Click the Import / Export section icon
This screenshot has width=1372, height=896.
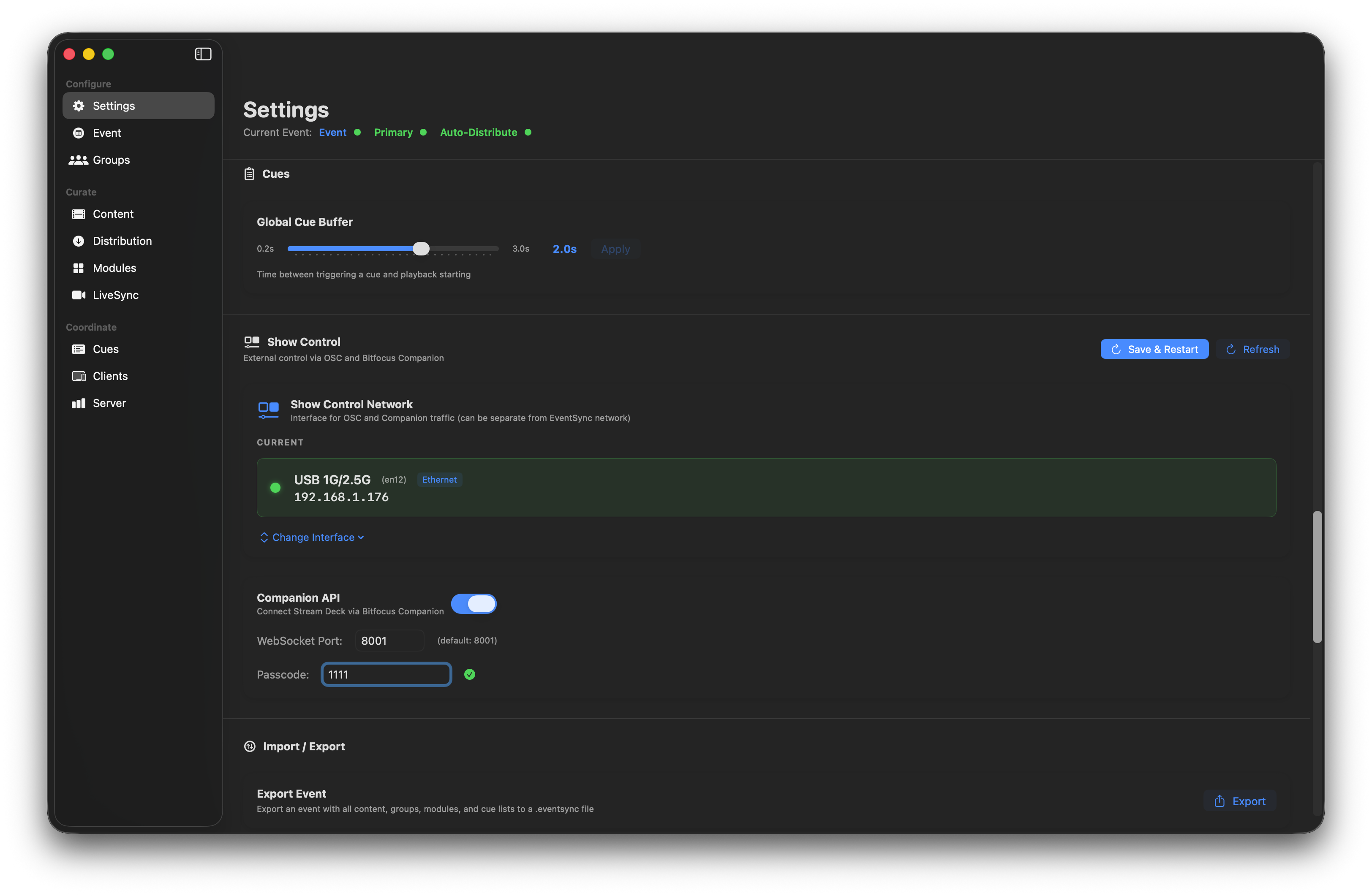(x=250, y=747)
